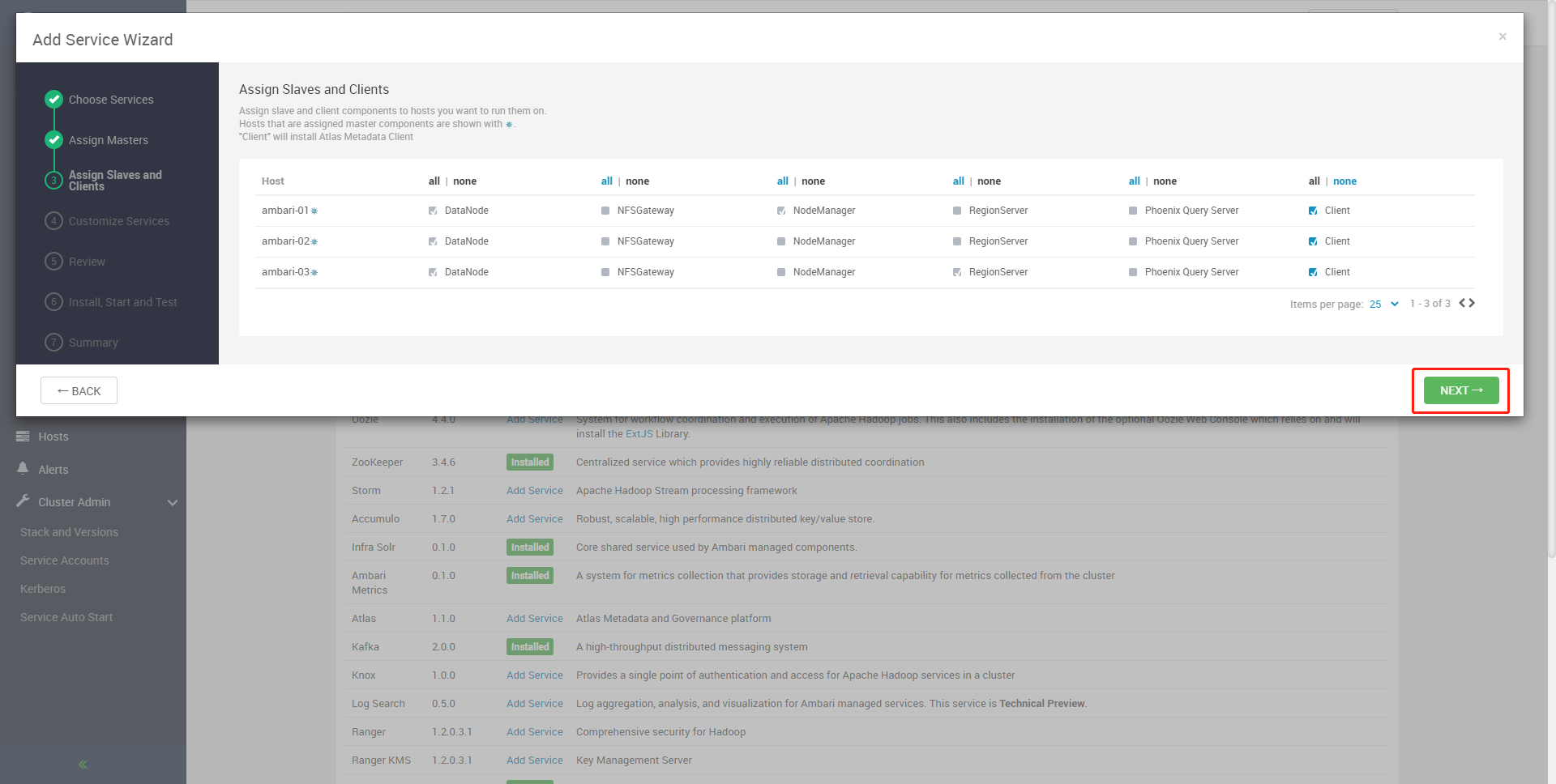Enable Phoenix Query Server on ambari-02
This screenshot has width=1556, height=784.
click(1133, 241)
